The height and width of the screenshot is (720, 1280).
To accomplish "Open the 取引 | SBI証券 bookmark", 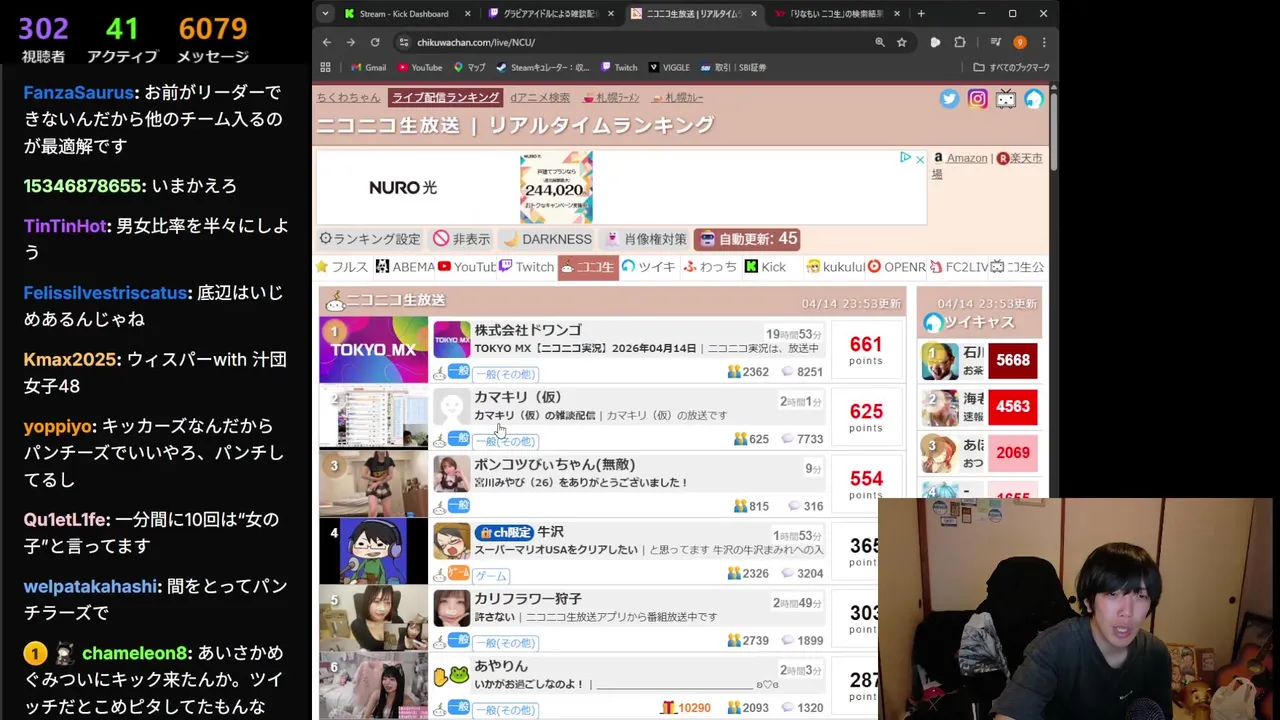I will [x=733, y=67].
